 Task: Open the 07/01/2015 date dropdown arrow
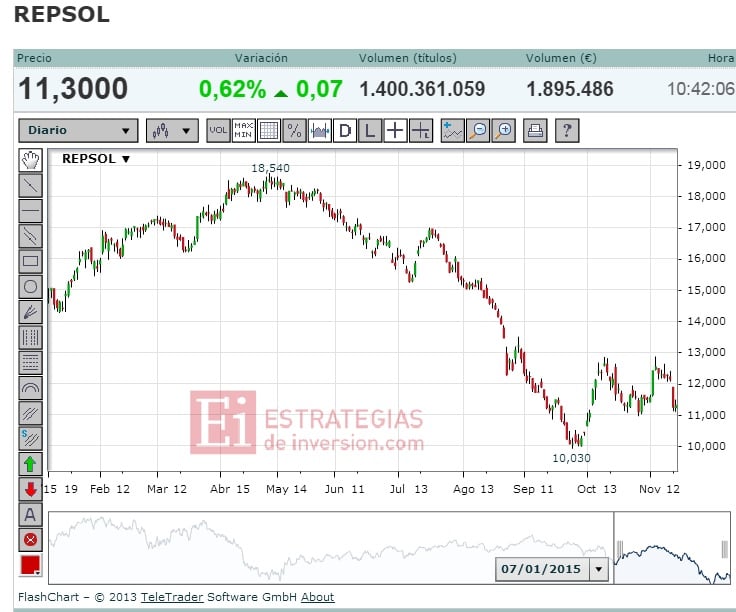click(x=599, y=569)
